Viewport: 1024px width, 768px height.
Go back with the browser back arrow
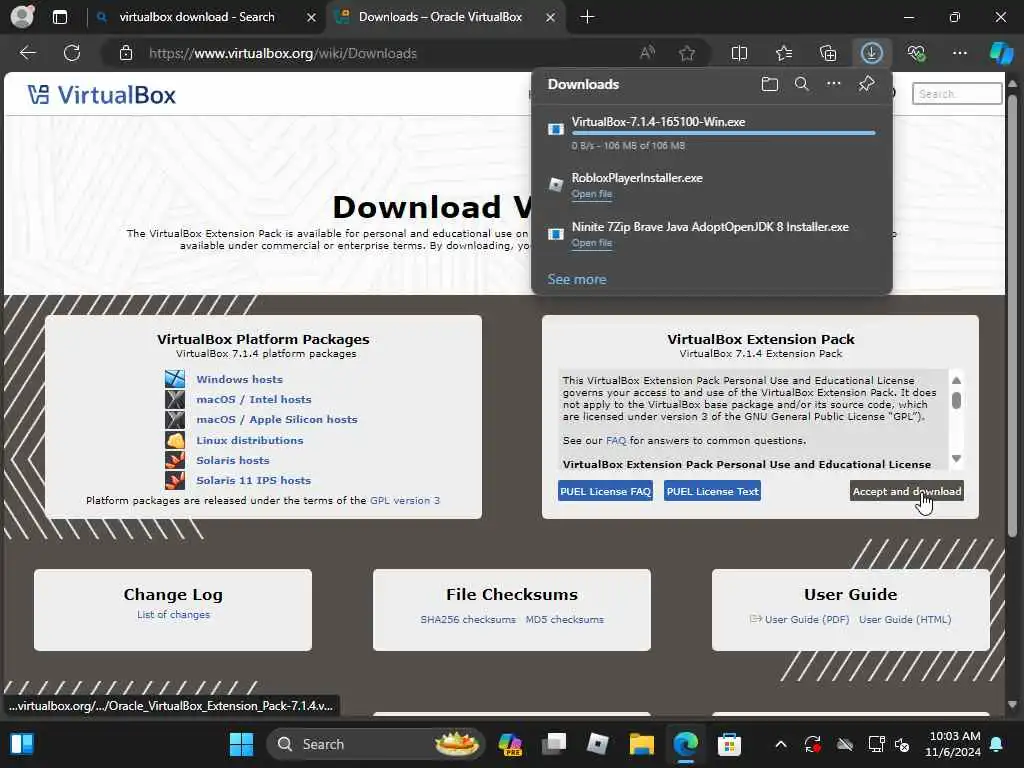click(28, 53)
